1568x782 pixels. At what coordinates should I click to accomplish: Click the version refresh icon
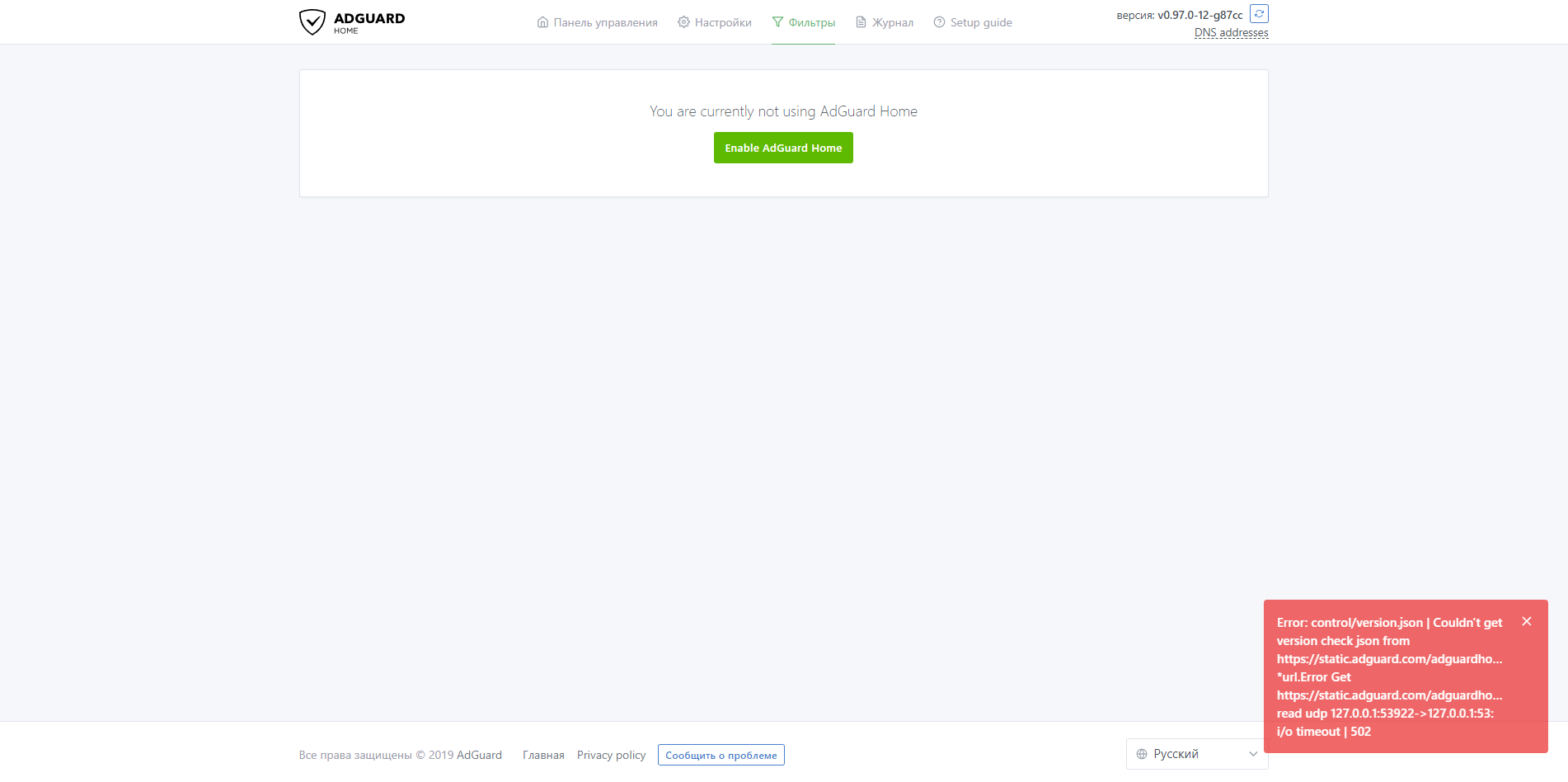pos(1258,14)
